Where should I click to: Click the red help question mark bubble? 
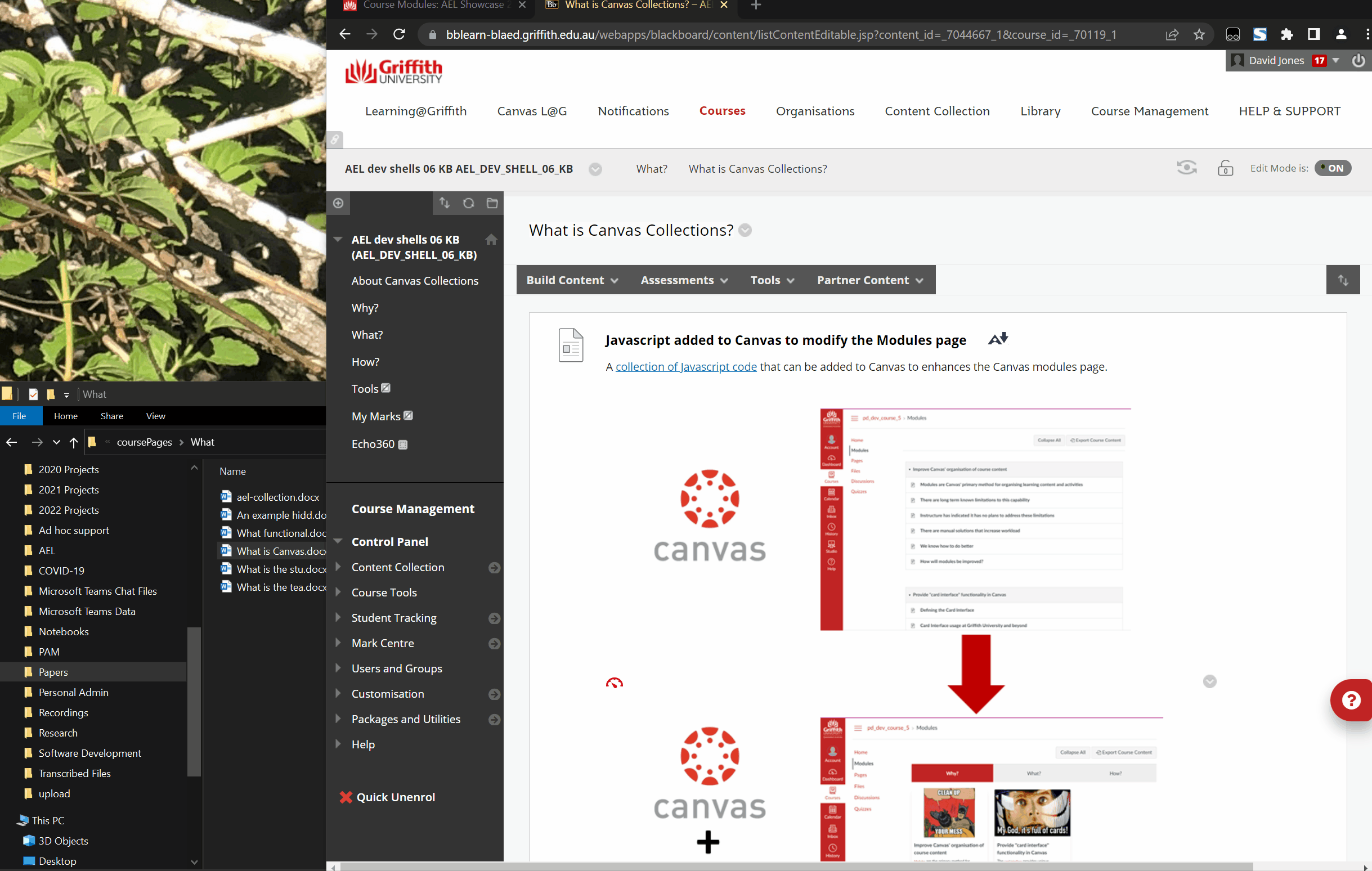pyautogui.click(x=1351, y=700)
